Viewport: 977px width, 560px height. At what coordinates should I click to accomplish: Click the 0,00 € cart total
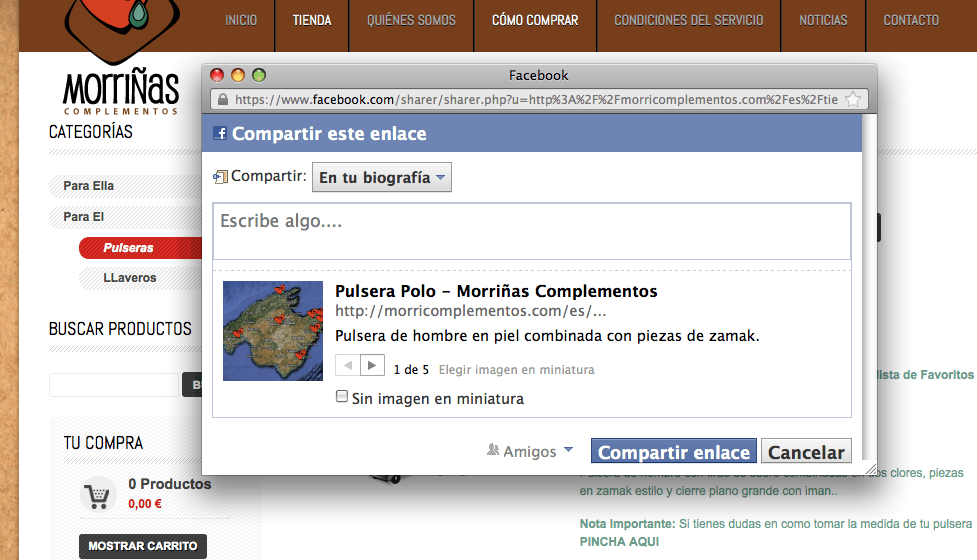coord(145,503)
